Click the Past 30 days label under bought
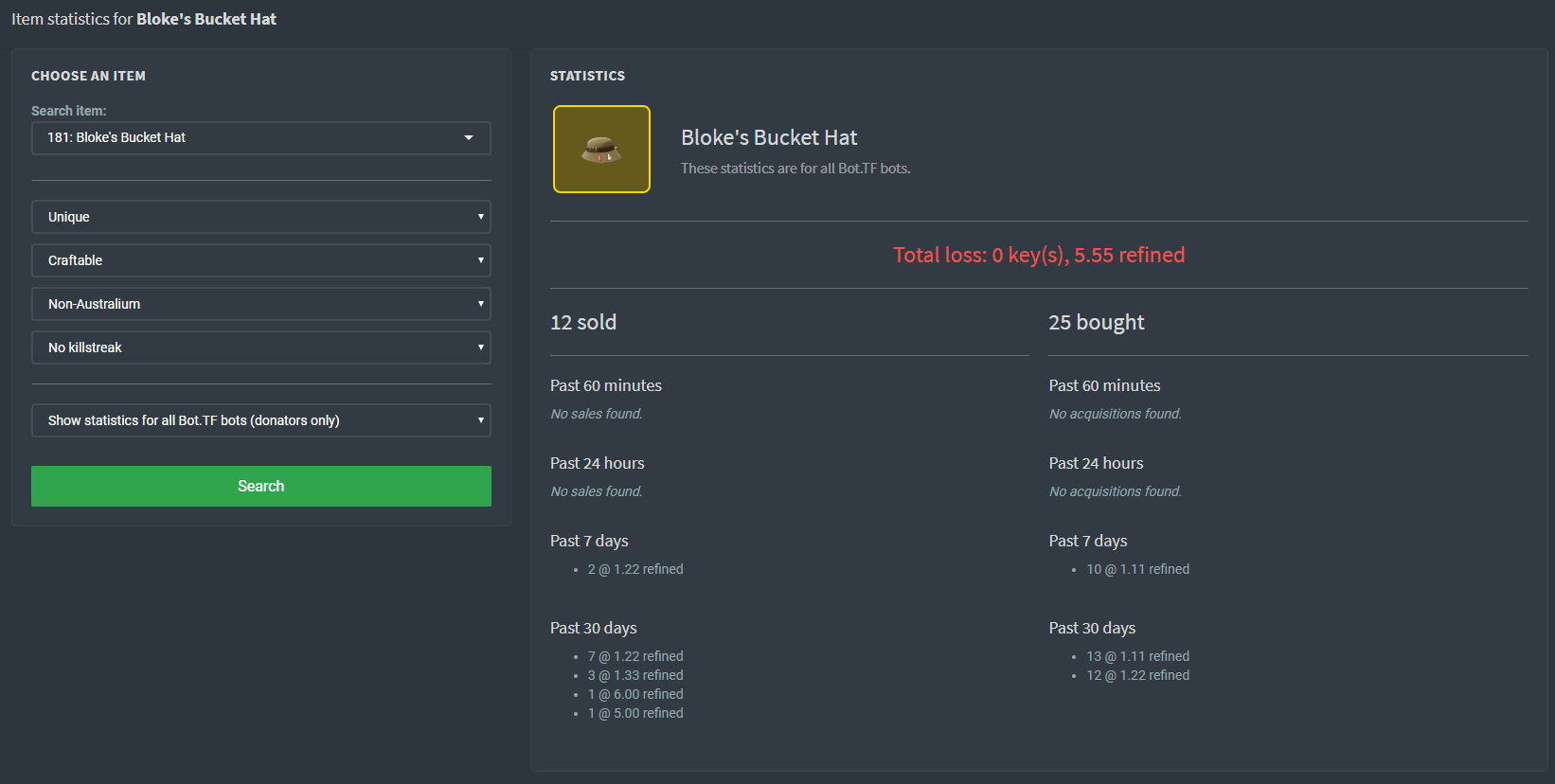Screen dimensions: 1555x784 1092,628
